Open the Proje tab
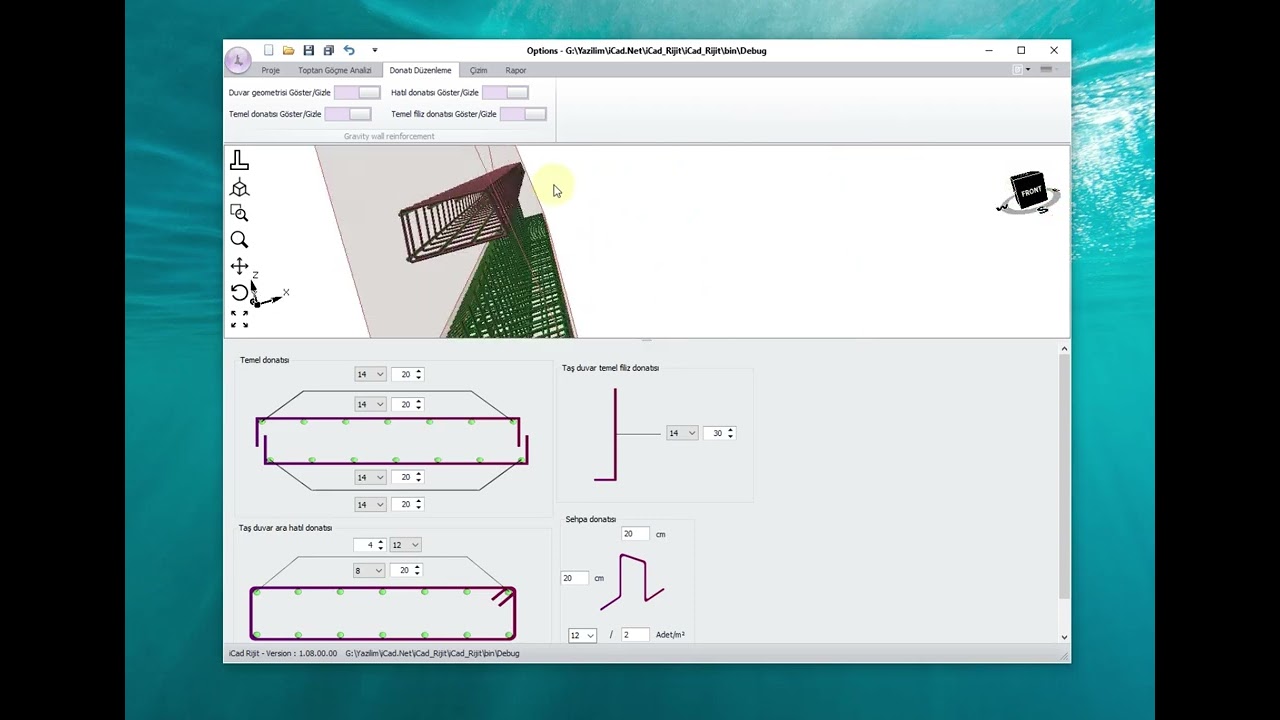 pyautogui.click(x=270, y=70)
